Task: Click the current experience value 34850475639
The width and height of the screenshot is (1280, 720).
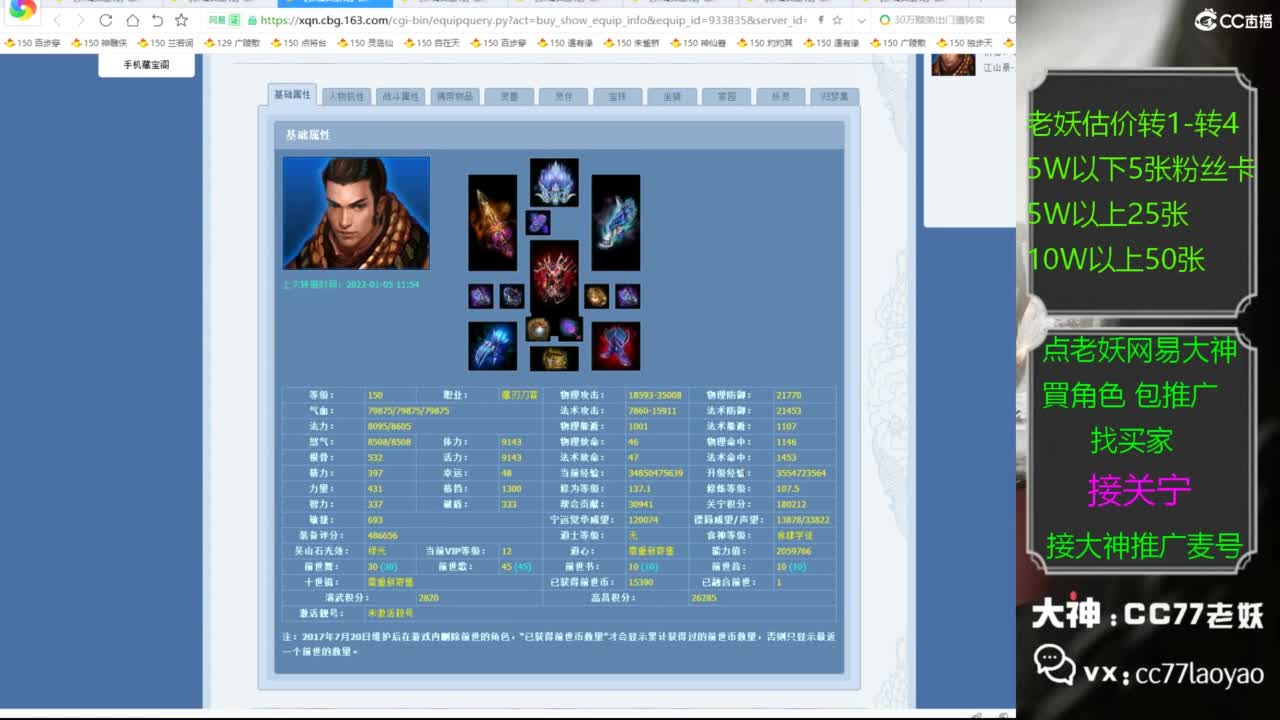Action: click(x=656, y=473)
